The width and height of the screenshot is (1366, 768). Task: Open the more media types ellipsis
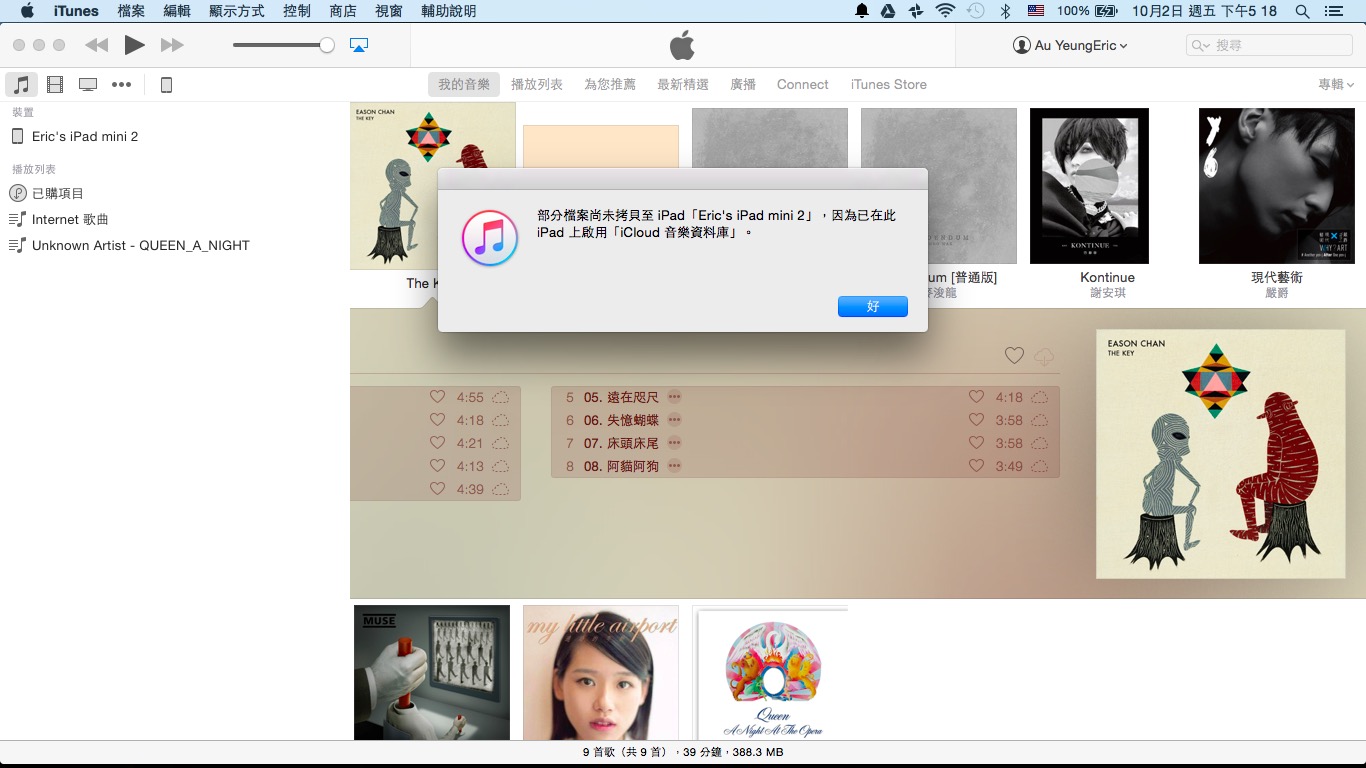pos(121,85)
